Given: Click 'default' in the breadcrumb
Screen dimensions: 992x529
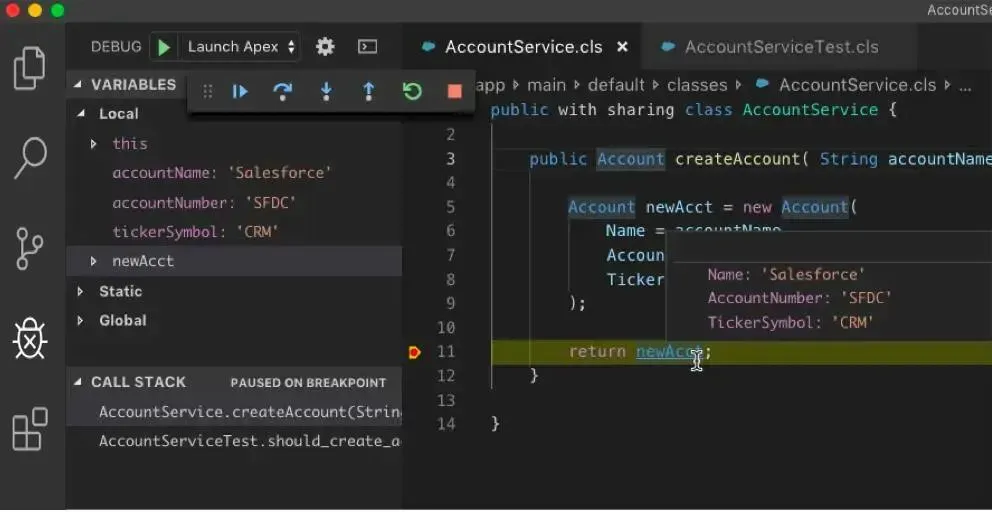Looking at the screenshot, I should (x=616, y=85).
